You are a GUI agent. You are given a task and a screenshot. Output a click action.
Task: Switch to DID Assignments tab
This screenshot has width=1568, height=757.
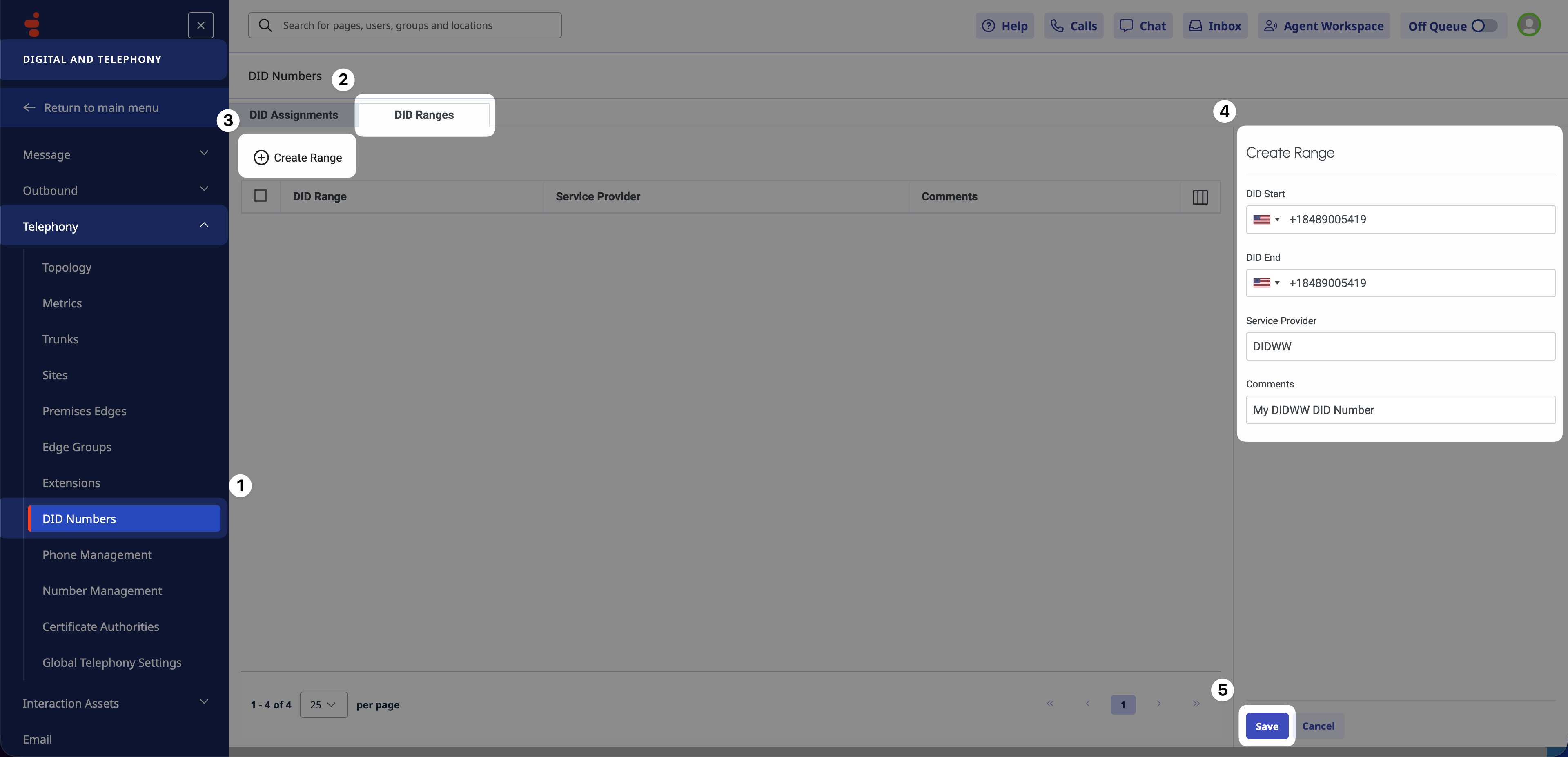pyautogui.click(x=294, y=115)
